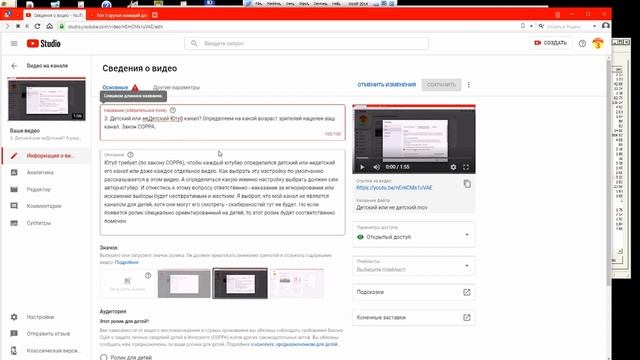This screenshot has height=360, width=640.
Task: Open Информация о видео in sidebar
Action: point(47,156)
